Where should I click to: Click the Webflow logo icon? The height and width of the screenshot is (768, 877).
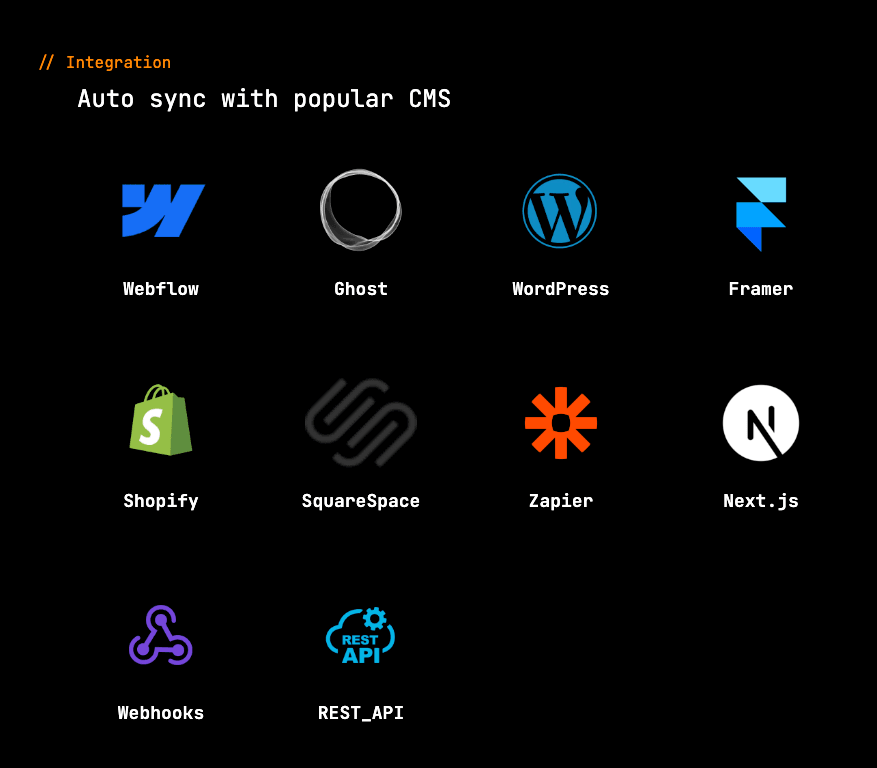coord(163,210)
